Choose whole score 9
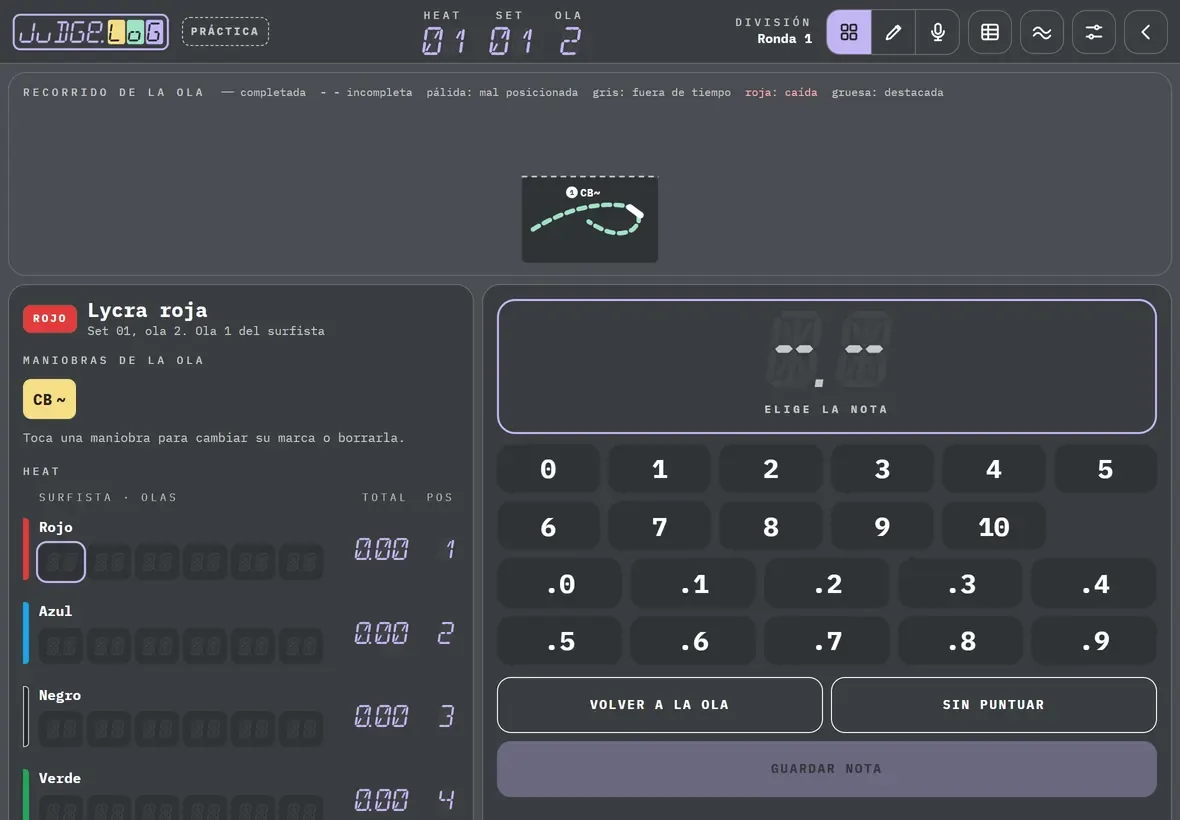1180x820 pixels. pyautogui.click(x=882, y=526)
